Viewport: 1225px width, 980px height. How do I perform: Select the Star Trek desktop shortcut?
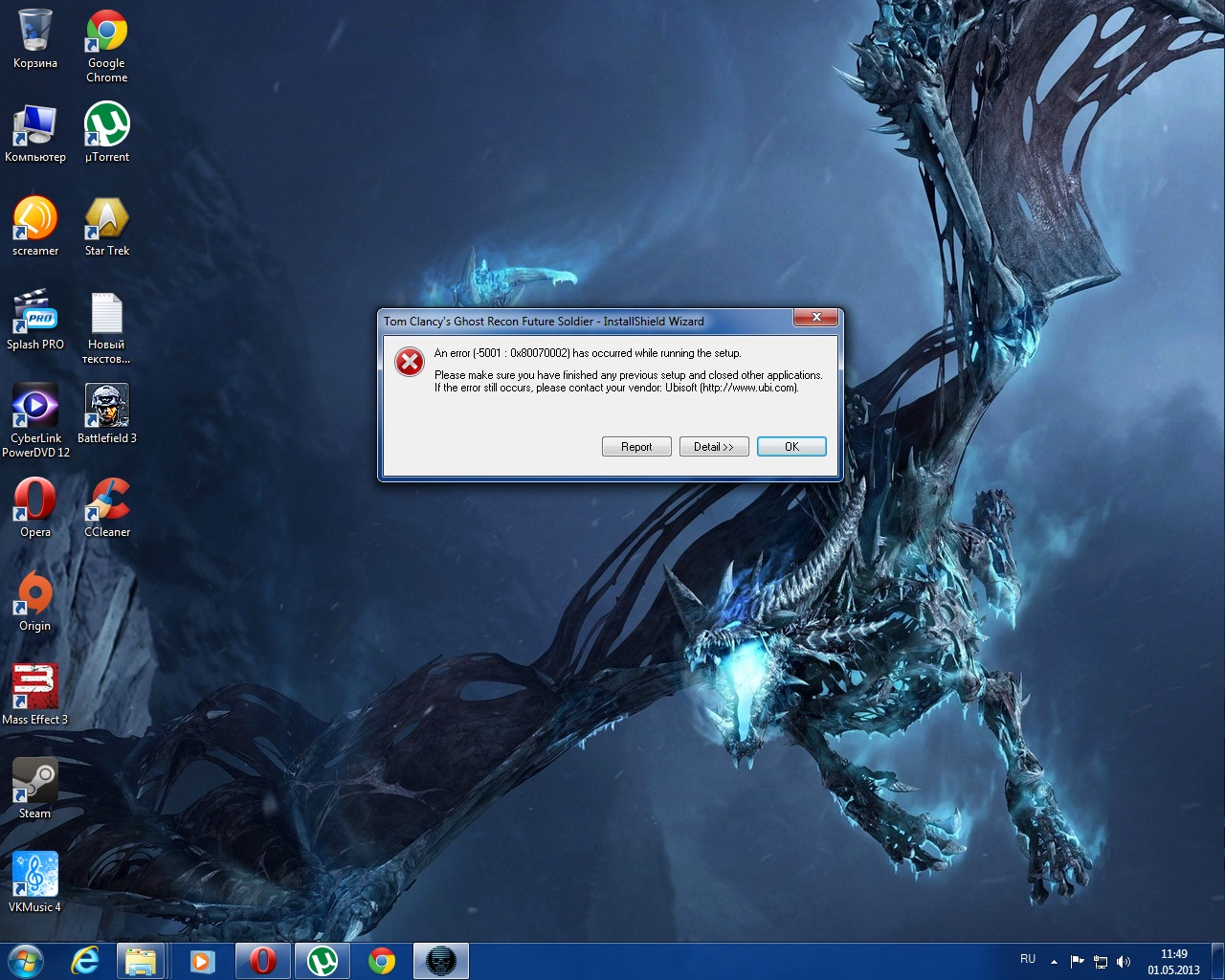[x=107, y=228]
